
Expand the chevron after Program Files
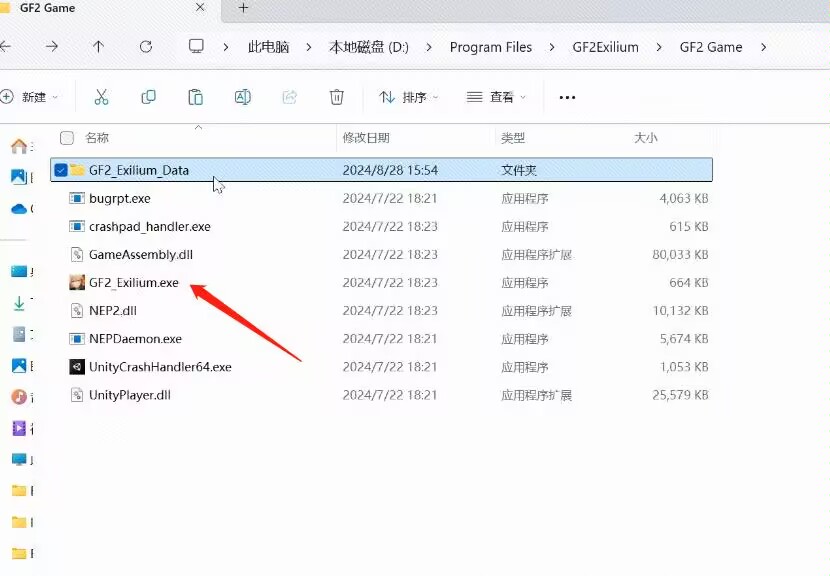552,47
